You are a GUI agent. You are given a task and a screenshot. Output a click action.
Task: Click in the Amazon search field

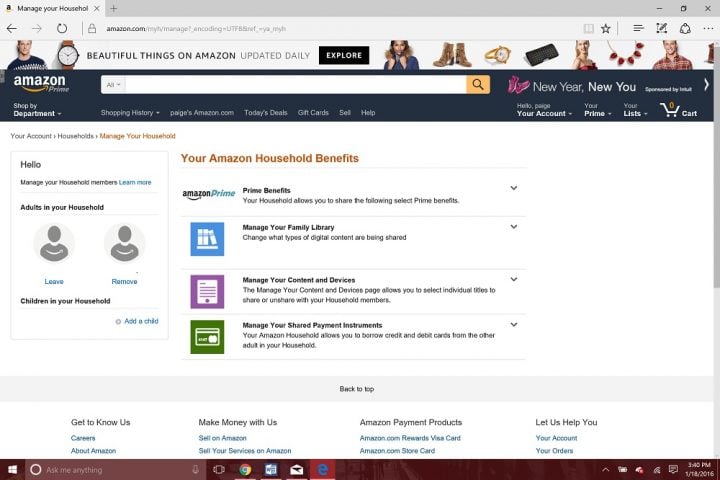296,85
